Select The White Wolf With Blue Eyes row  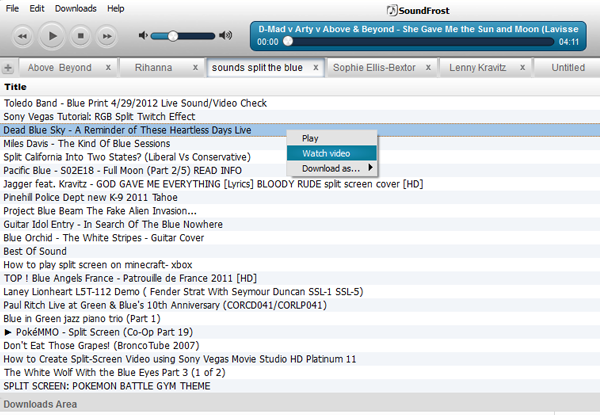pyautogui.click(x=300, y=373)
